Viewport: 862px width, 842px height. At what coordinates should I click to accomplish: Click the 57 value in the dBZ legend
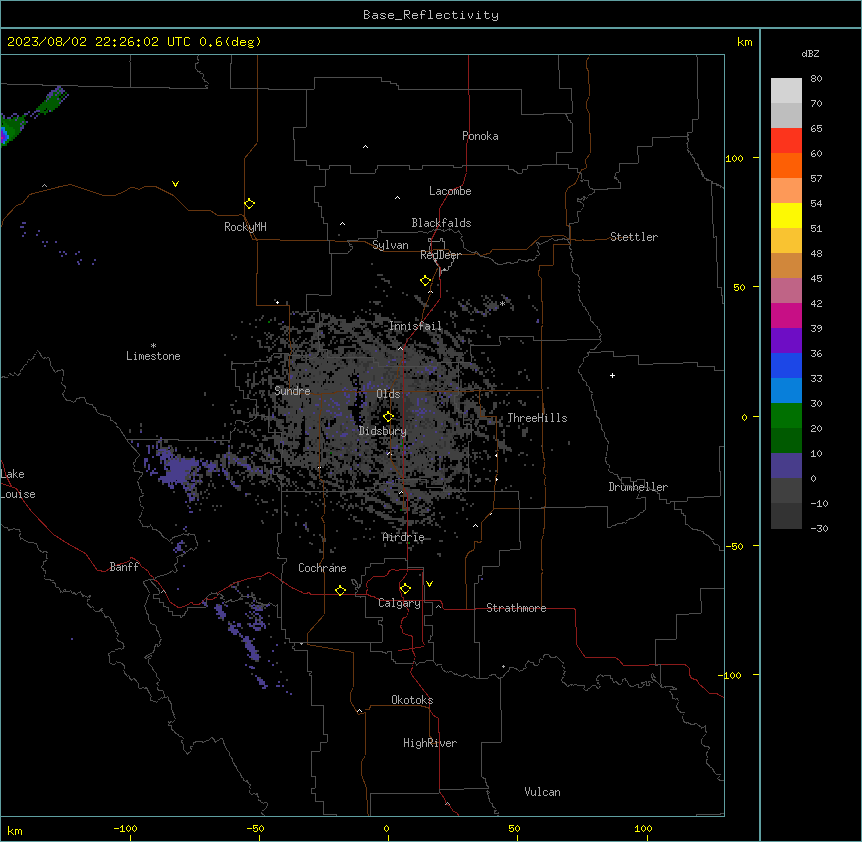816,179
